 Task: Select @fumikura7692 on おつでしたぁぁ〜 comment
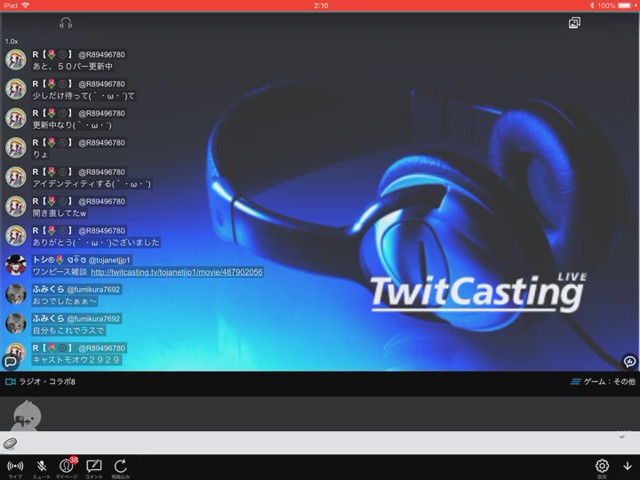93,289
